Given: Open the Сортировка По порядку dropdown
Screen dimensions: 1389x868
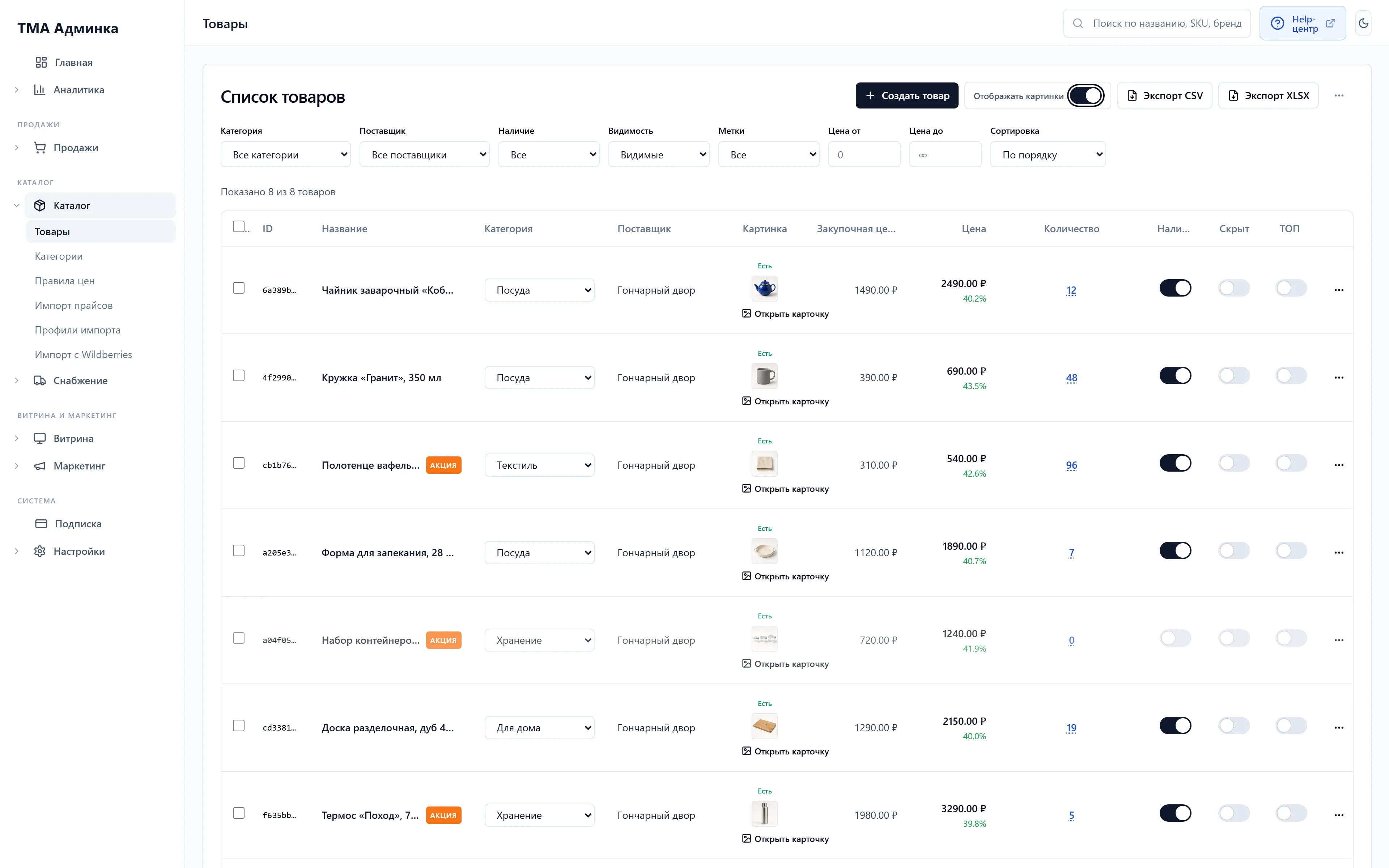Looking at the screenshot, I should pyautogui.click(x=1048, y=154).
